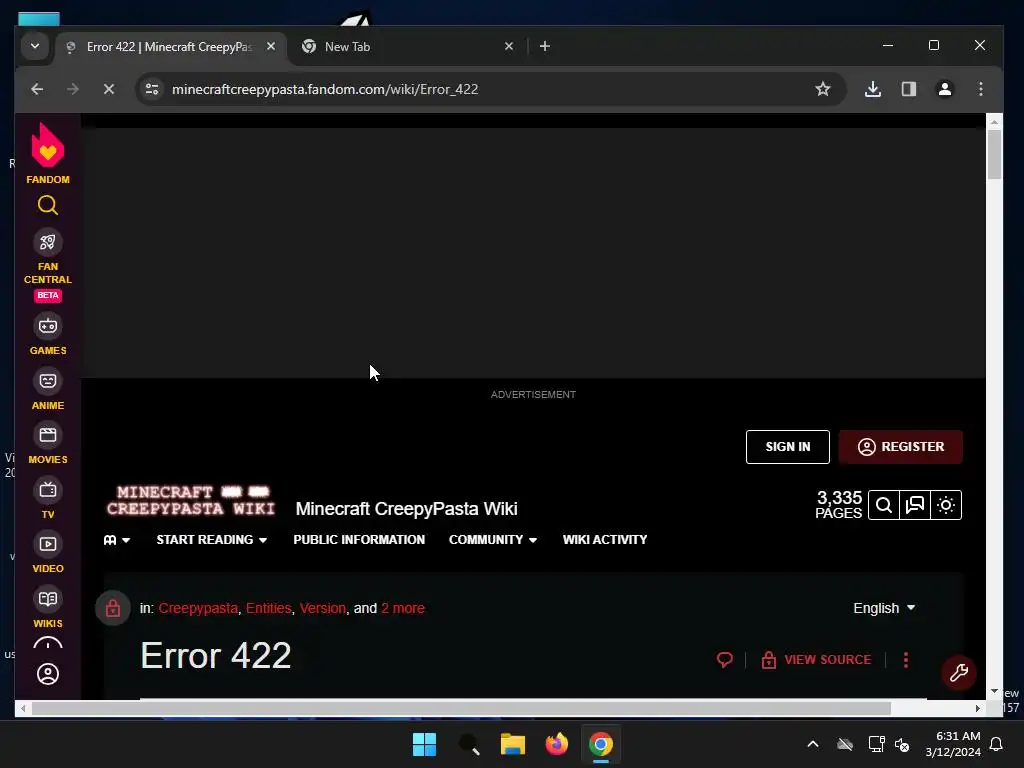1024x768 pixels.
Task: Click the Sign In button
Action: pyautogui.click(x=788, y=447)
